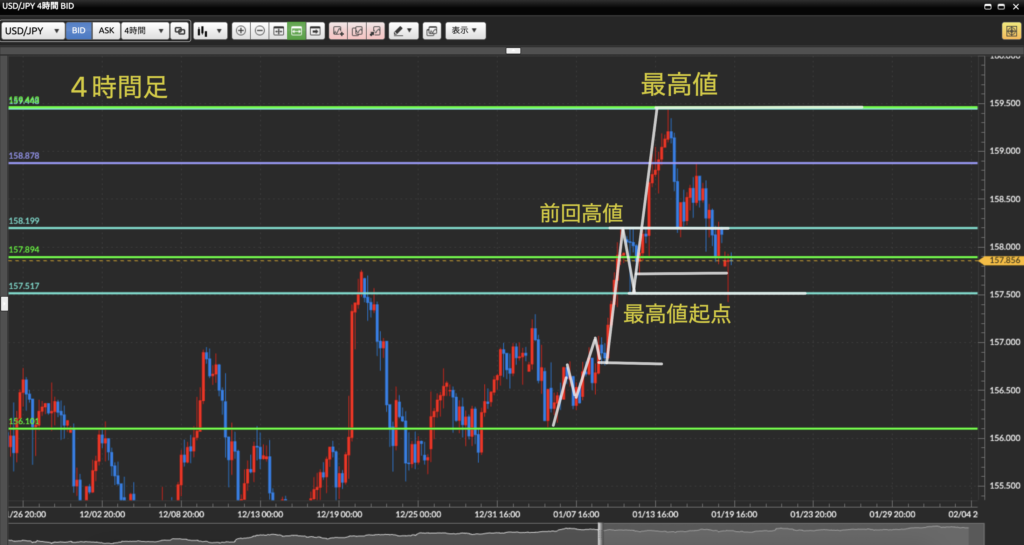Click the 157.856 current price label
1024x545 pixels.
coord(1004,260)
